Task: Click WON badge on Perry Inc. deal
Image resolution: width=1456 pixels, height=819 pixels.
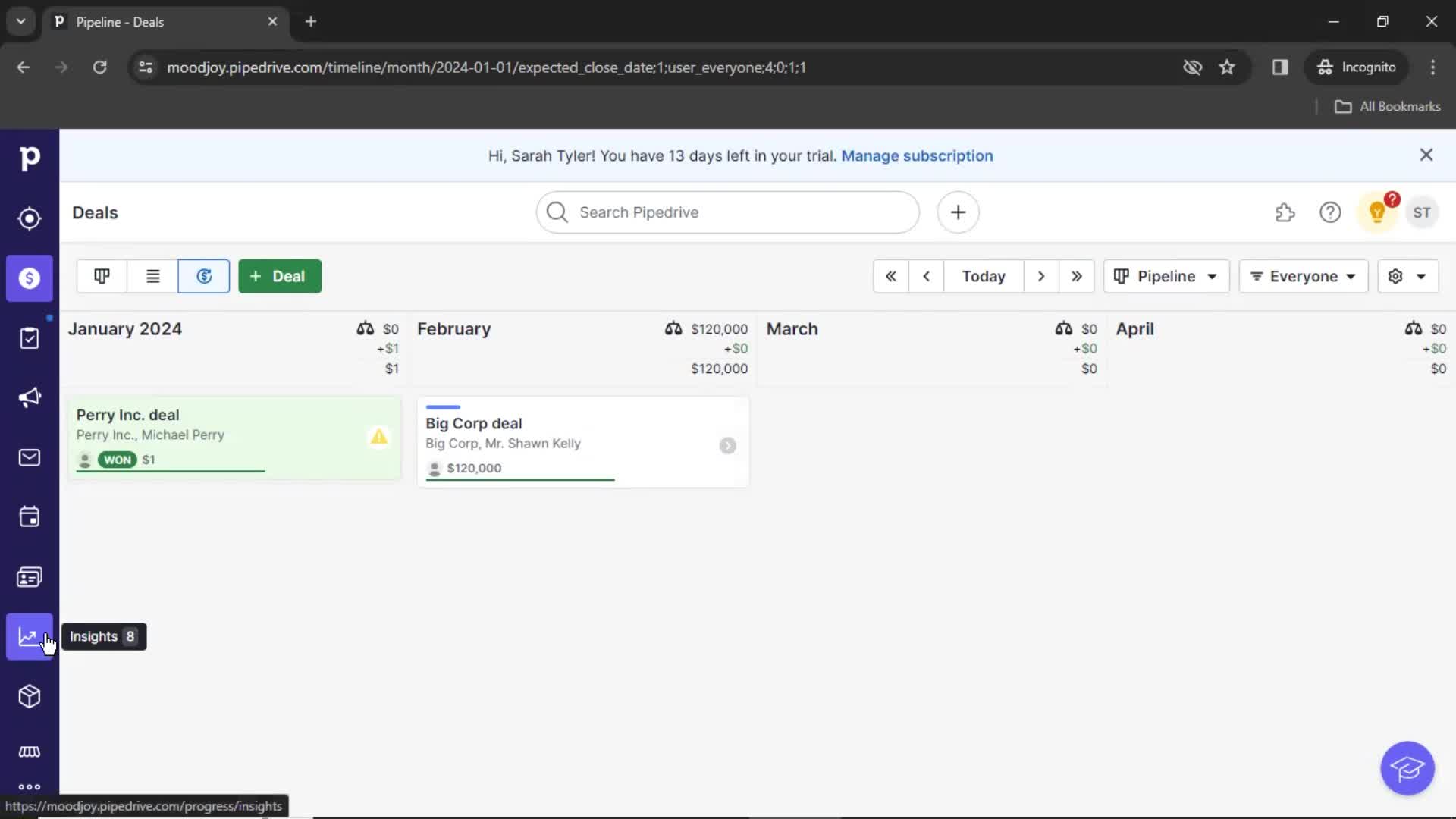Action: pos(117,460)
